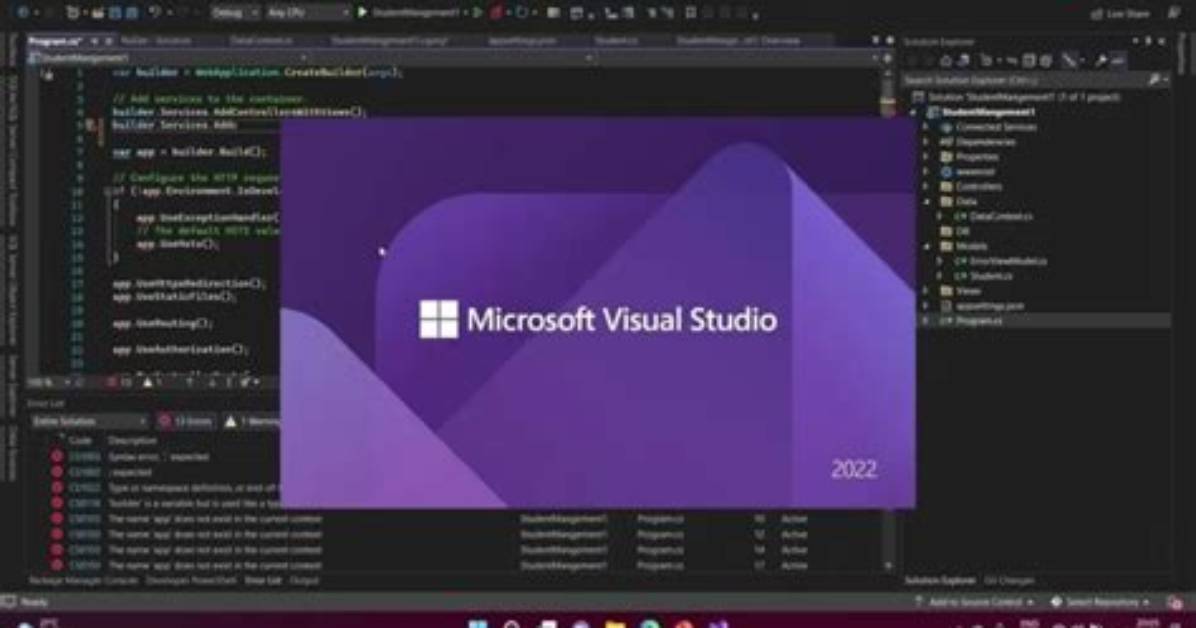Viewport: 1196px width, 628px height.
Task: Click the pin icon on Program.cs tab
Action: 95,40
